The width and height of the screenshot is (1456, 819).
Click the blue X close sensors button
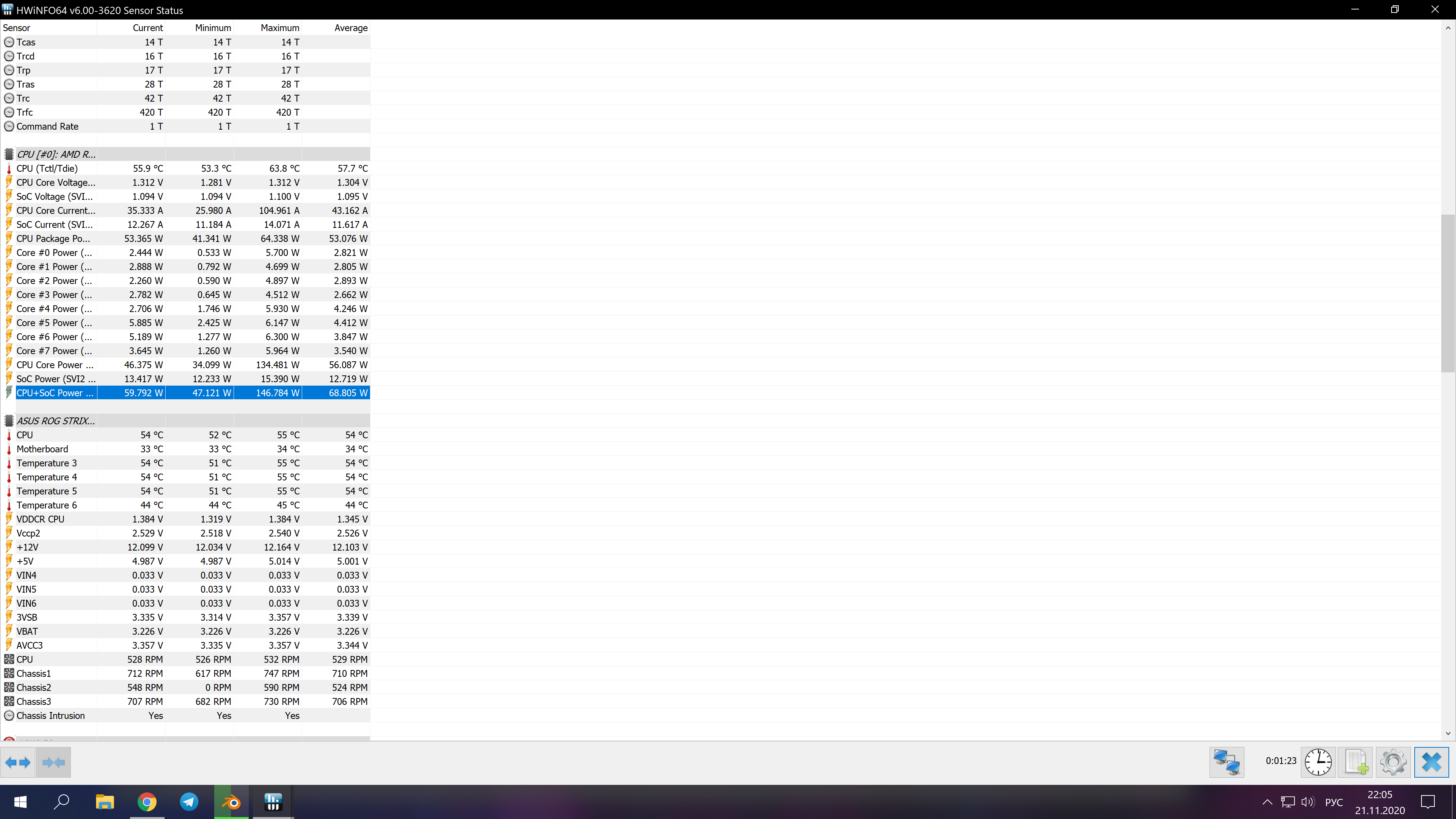click(x=1432, y=762)
